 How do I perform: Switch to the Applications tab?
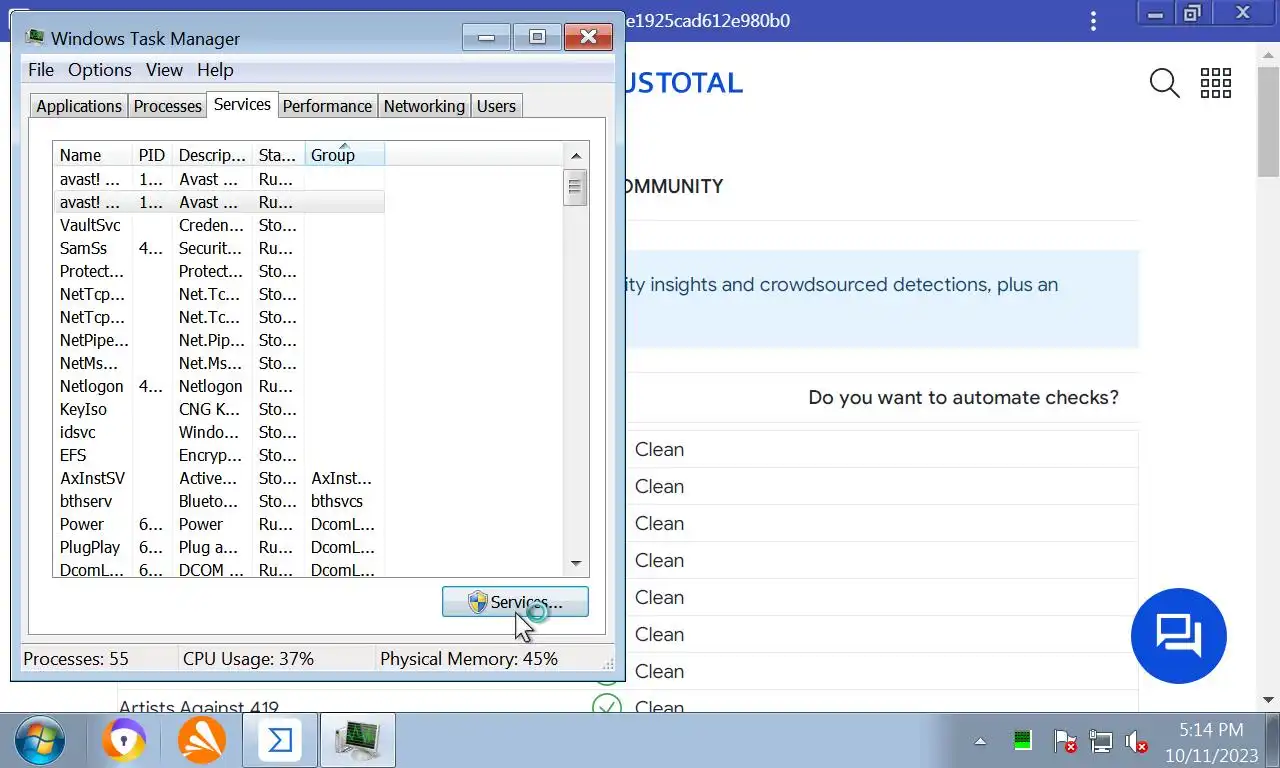point(79,106)
